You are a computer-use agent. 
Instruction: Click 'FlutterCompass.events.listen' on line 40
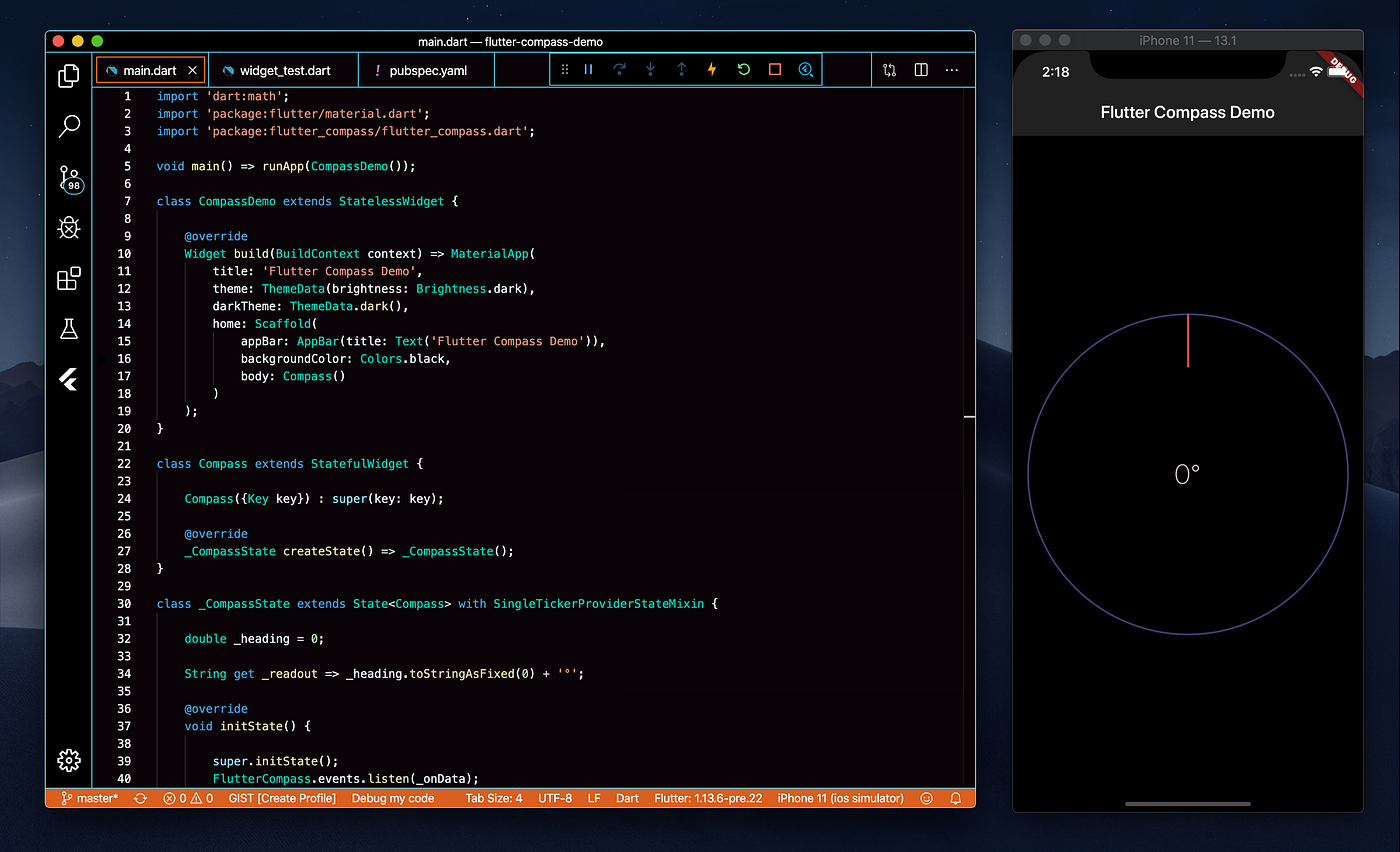pos(311,779)
